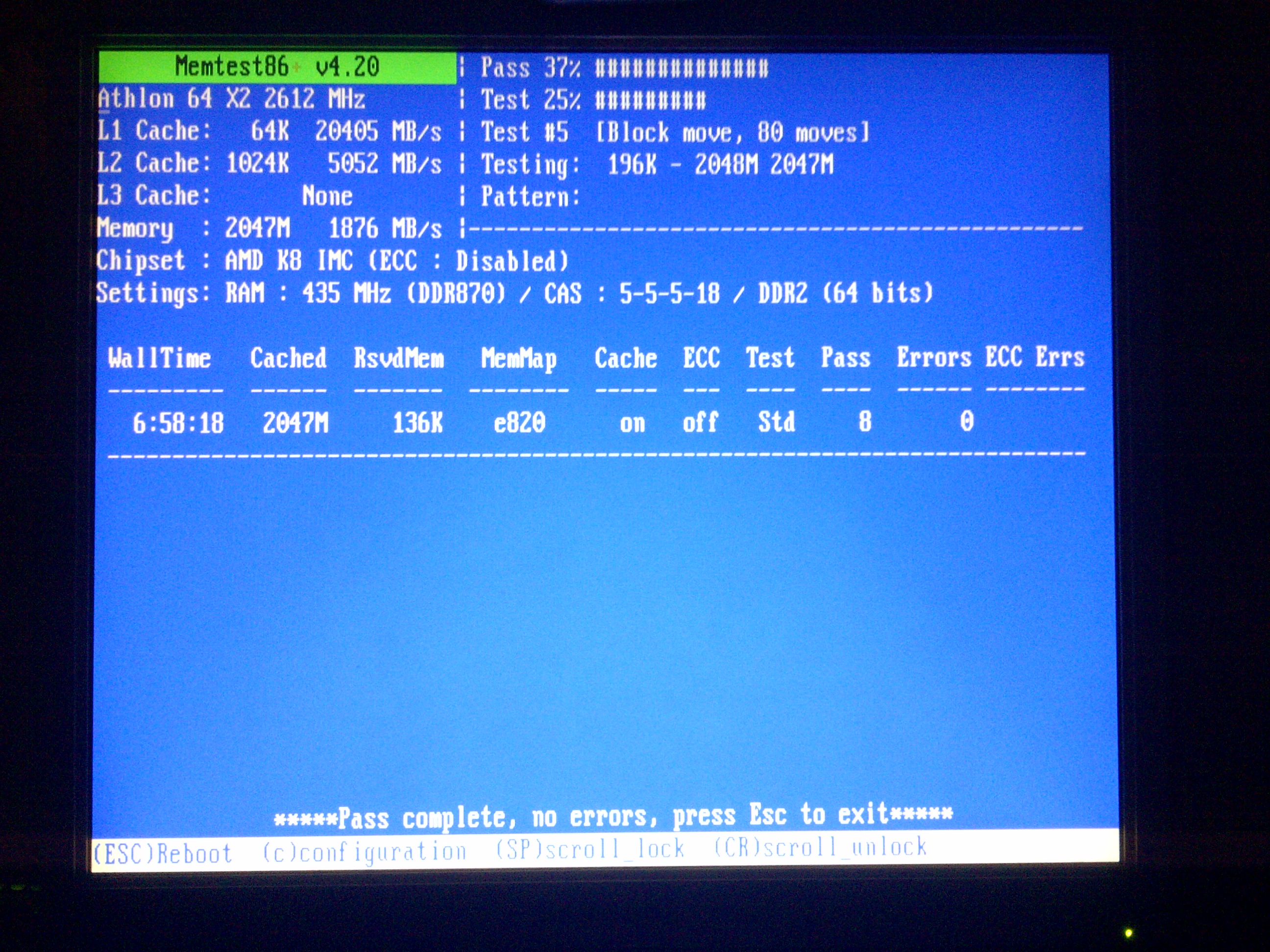Viewport: 1270px width, 952px height.
Task: Click the Errors count value '0'
Action: 967,421
